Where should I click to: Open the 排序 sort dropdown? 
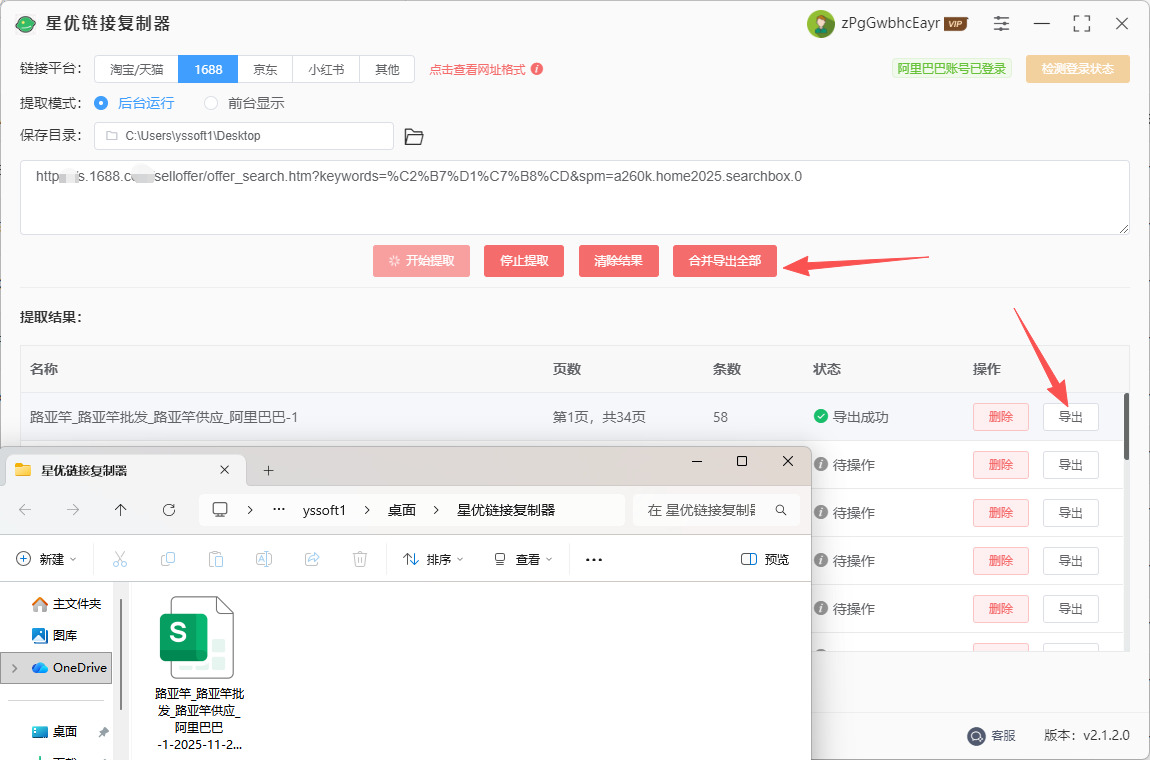tap(433, 560)
